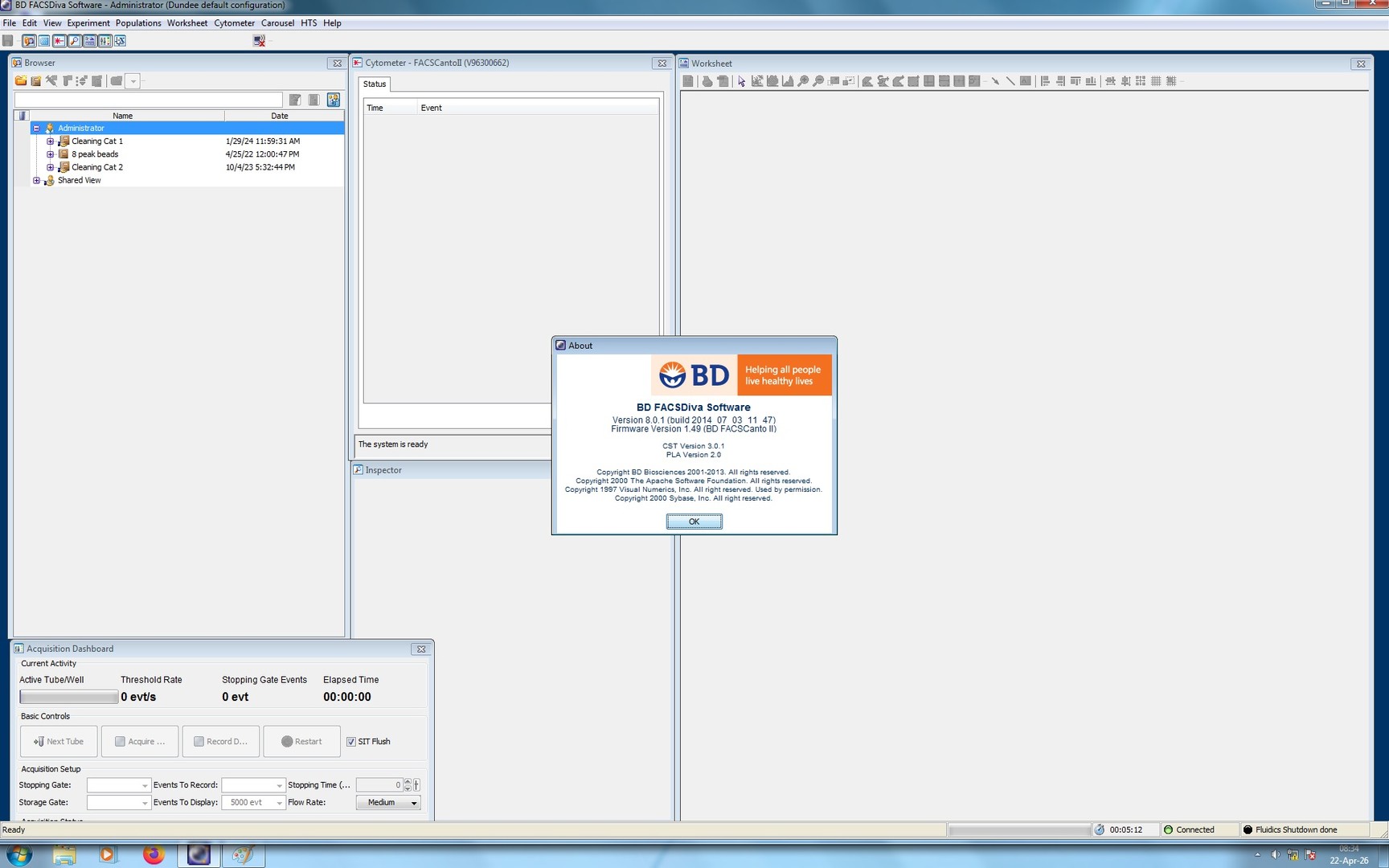Click OK in the About dialog
This screenshot has height=868, width=1389.
click(x=694, y=522)
